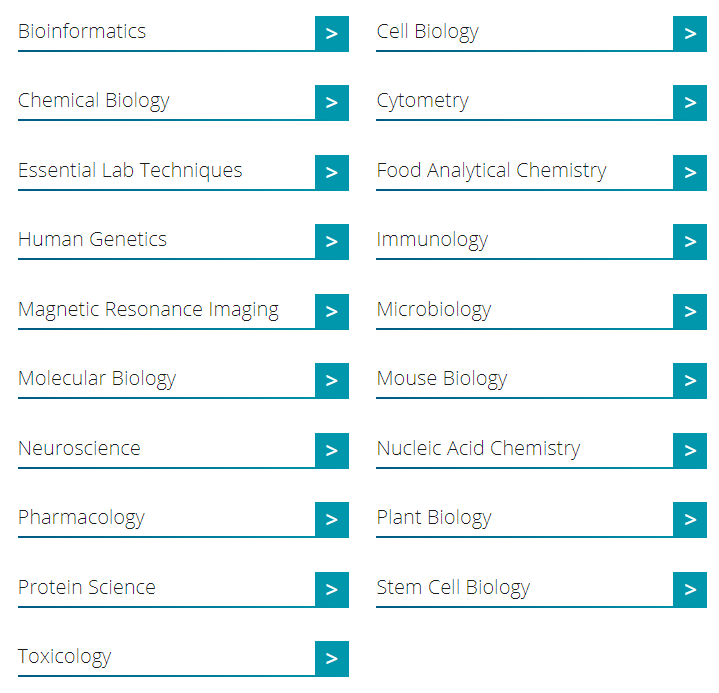
Task: Click the arrow button beside Nucleic Acid Chemistry
Action: click(690, 450)
